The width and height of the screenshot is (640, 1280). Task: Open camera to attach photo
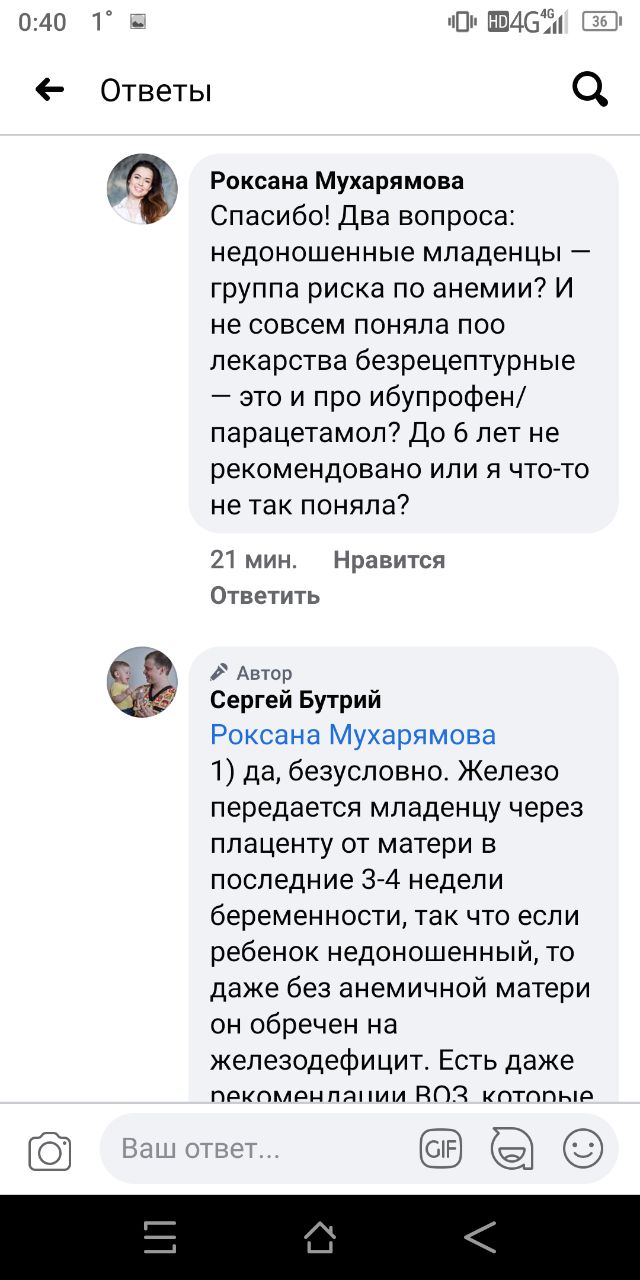(49, 1151)
